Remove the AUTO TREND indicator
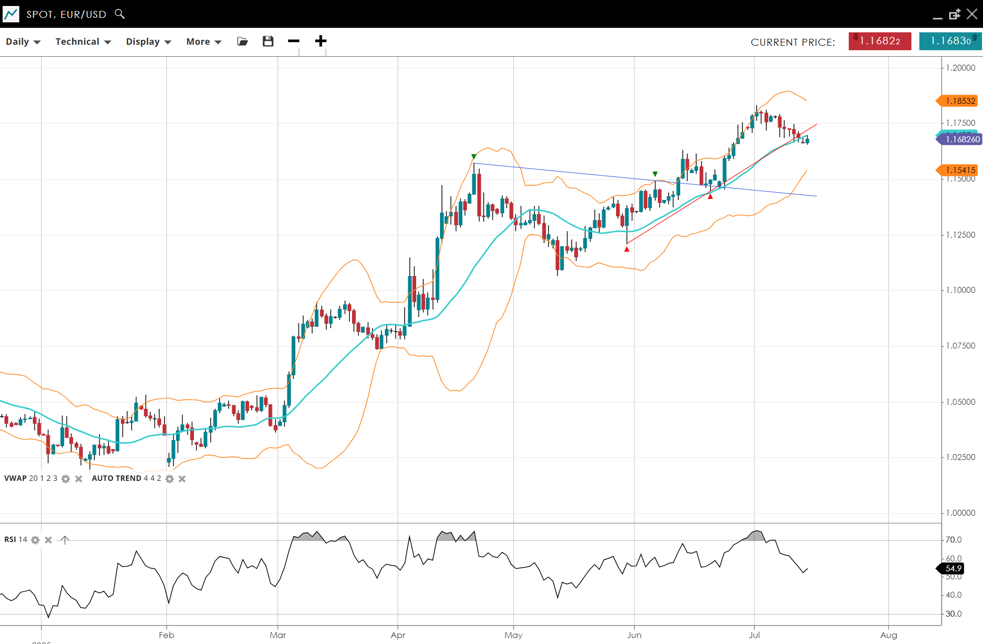983x644 pixels. (x=182, y=479)
